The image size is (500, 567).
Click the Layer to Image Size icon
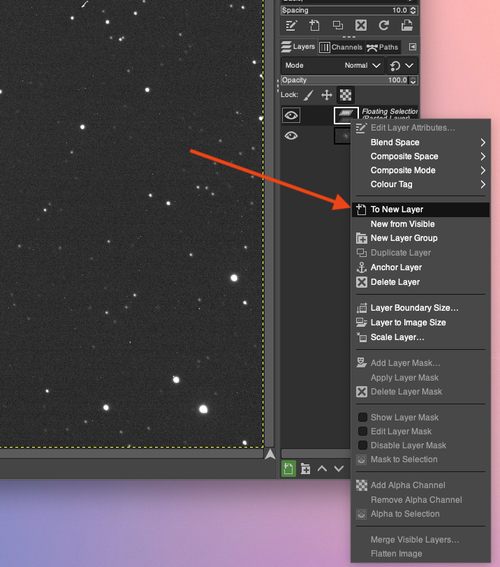362,322
